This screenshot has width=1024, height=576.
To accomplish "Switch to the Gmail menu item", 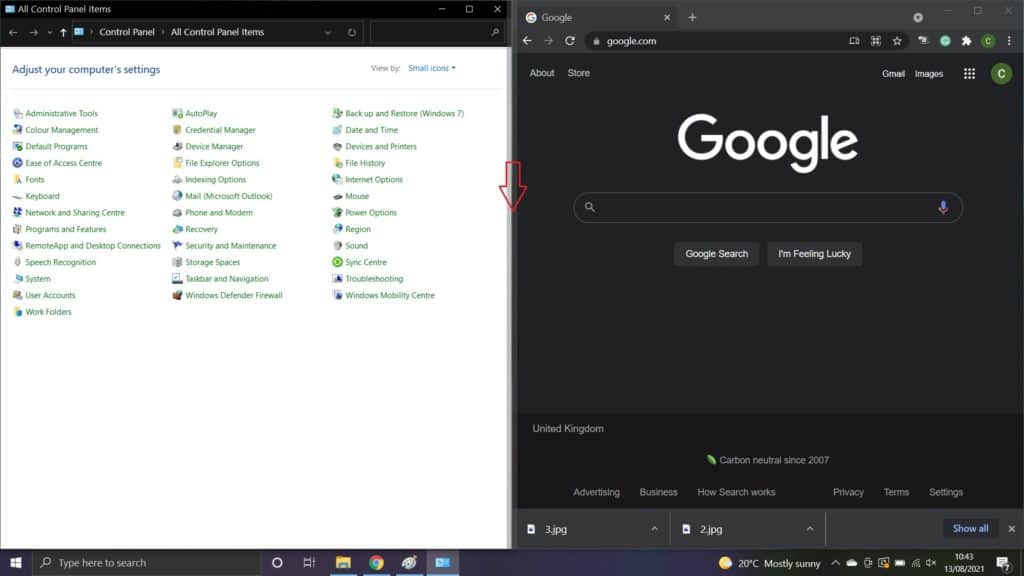I will [893, 73].
